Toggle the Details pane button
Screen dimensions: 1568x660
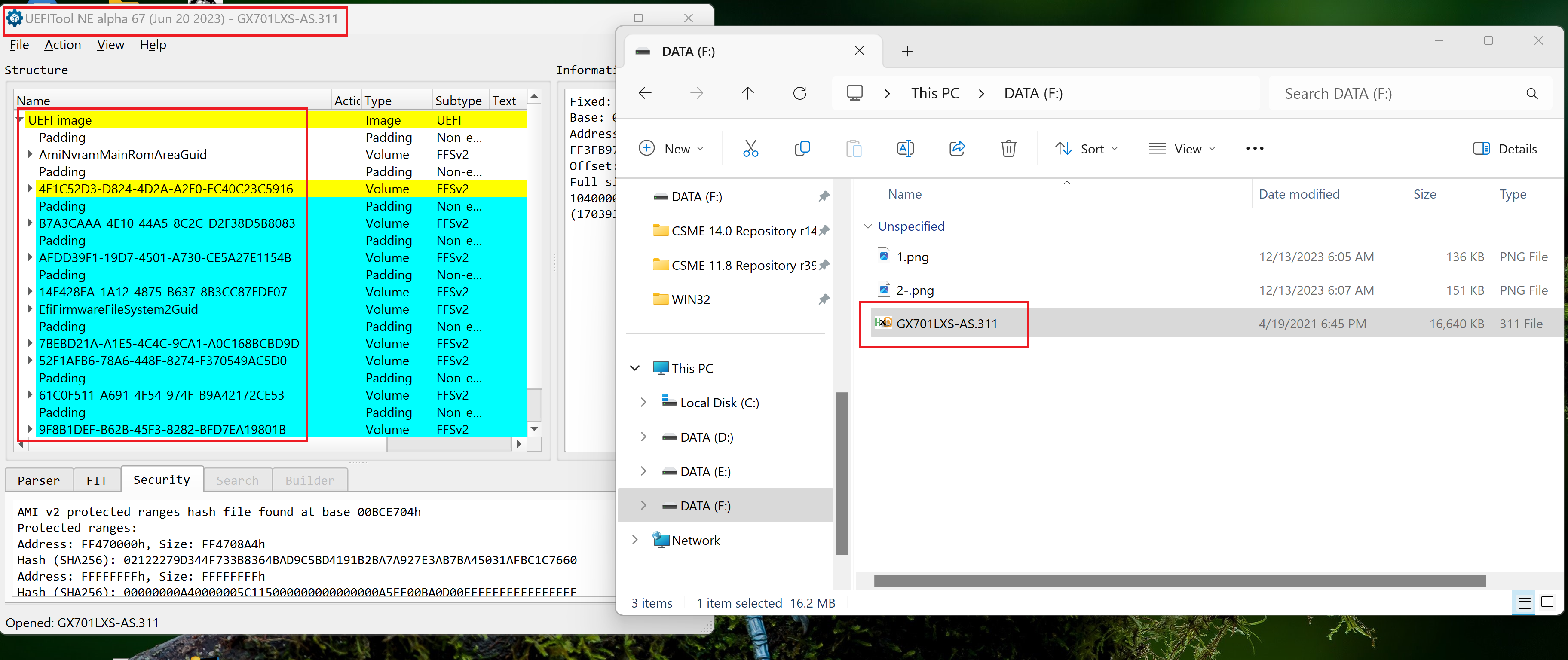(1505, 148)
